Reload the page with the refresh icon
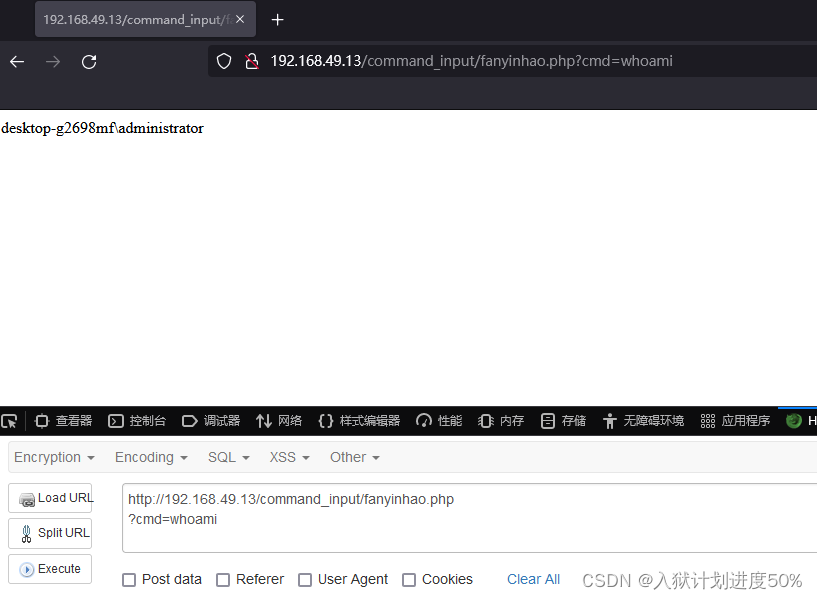 89,62
